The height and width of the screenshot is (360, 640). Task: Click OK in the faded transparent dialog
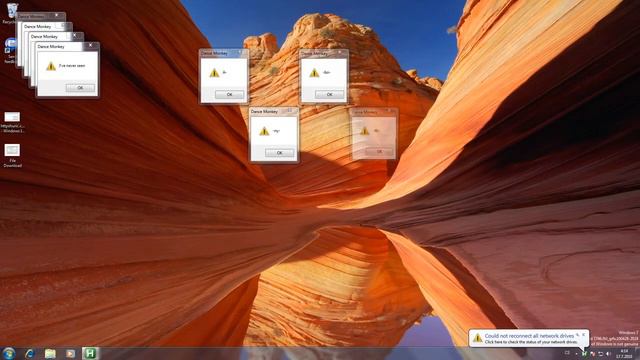(x=379, y=151)
